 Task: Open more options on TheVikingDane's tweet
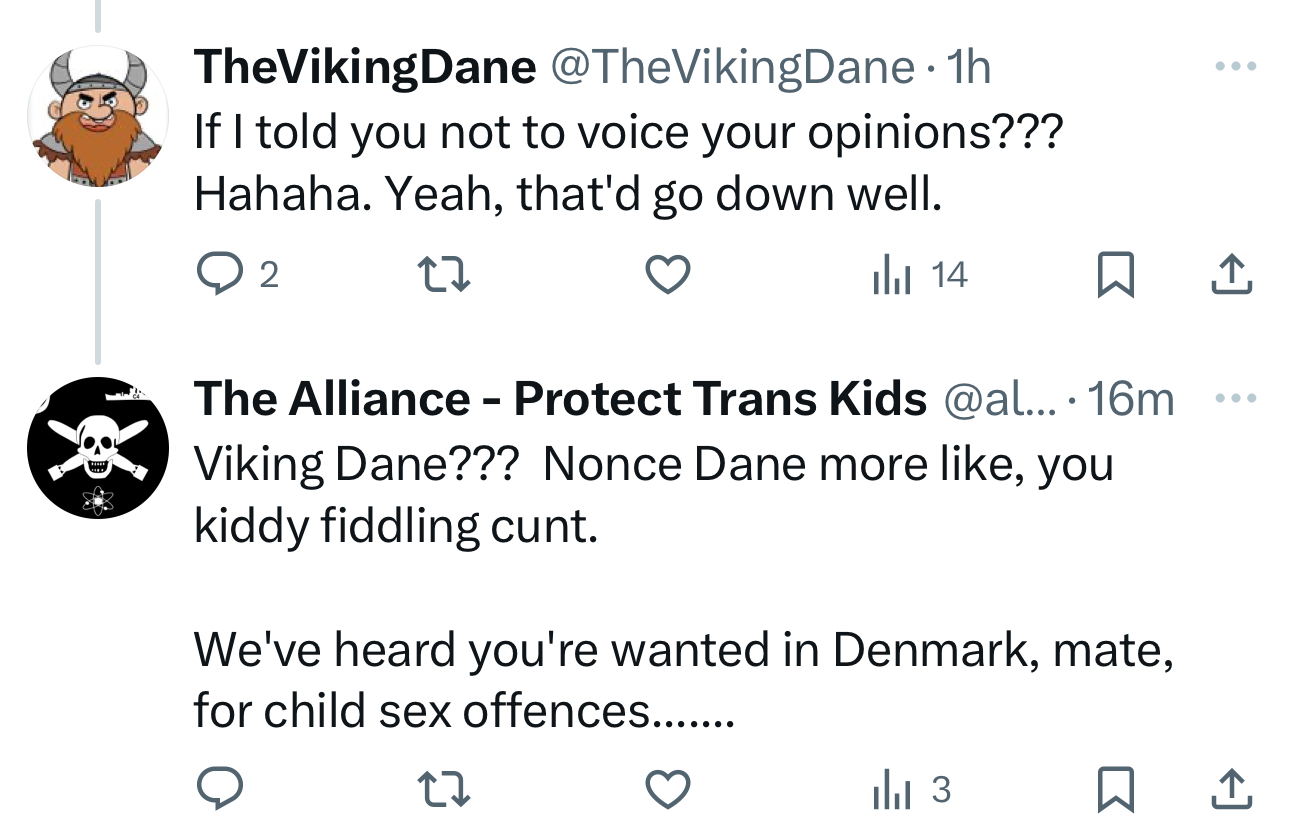click(1235, 68)
